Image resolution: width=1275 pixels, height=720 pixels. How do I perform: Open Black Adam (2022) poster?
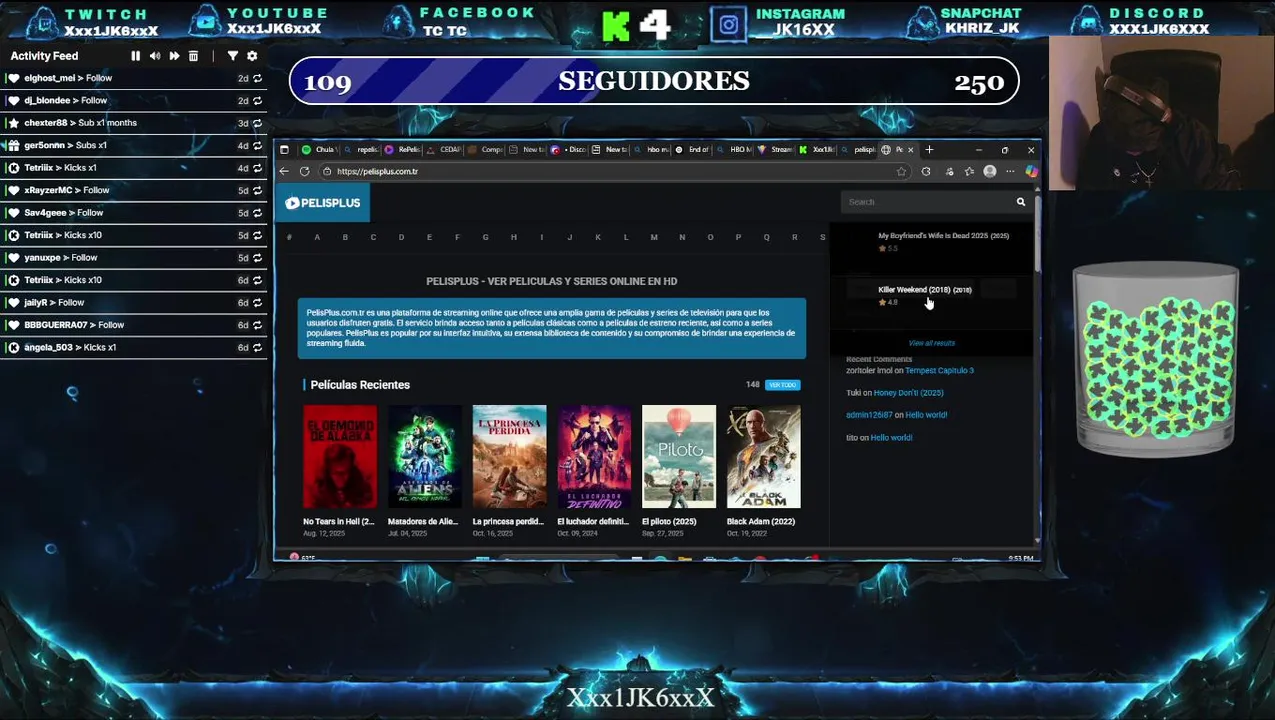[763, 457]
